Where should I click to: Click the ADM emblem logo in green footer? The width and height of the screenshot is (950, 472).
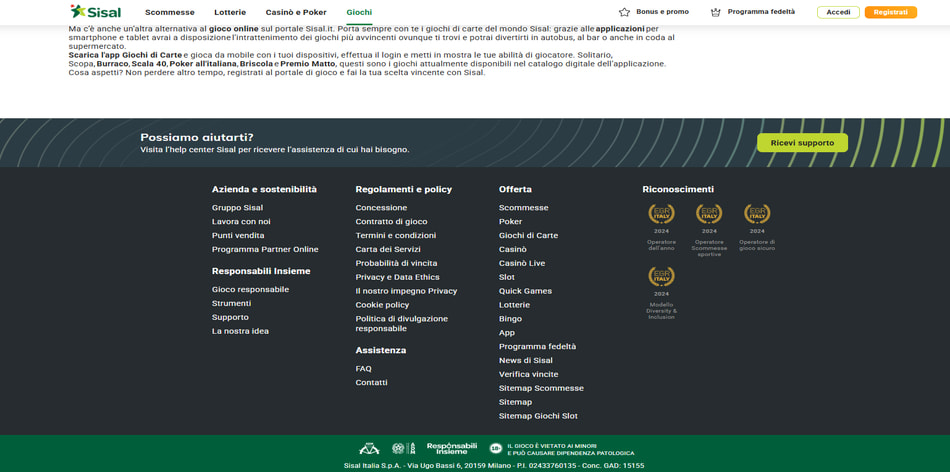tap(403, 448)
